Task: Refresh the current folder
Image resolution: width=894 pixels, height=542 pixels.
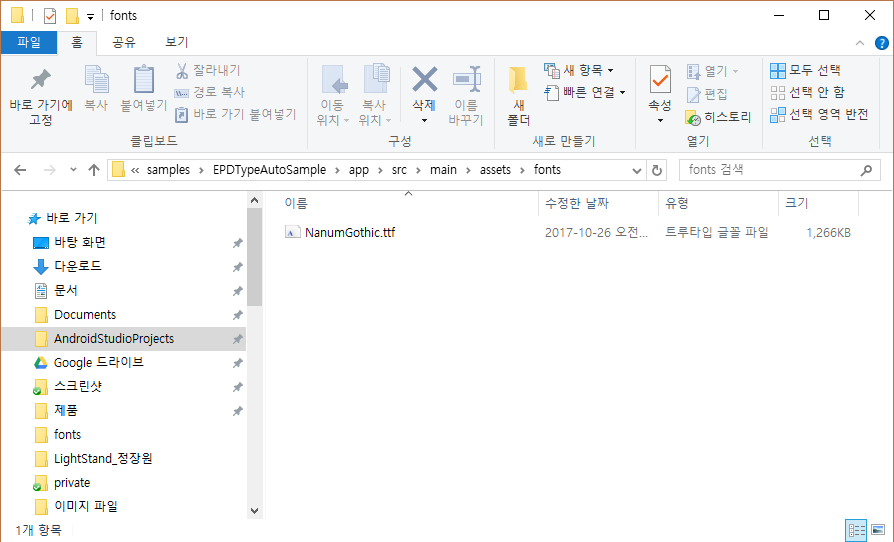Action: point(657,170)
